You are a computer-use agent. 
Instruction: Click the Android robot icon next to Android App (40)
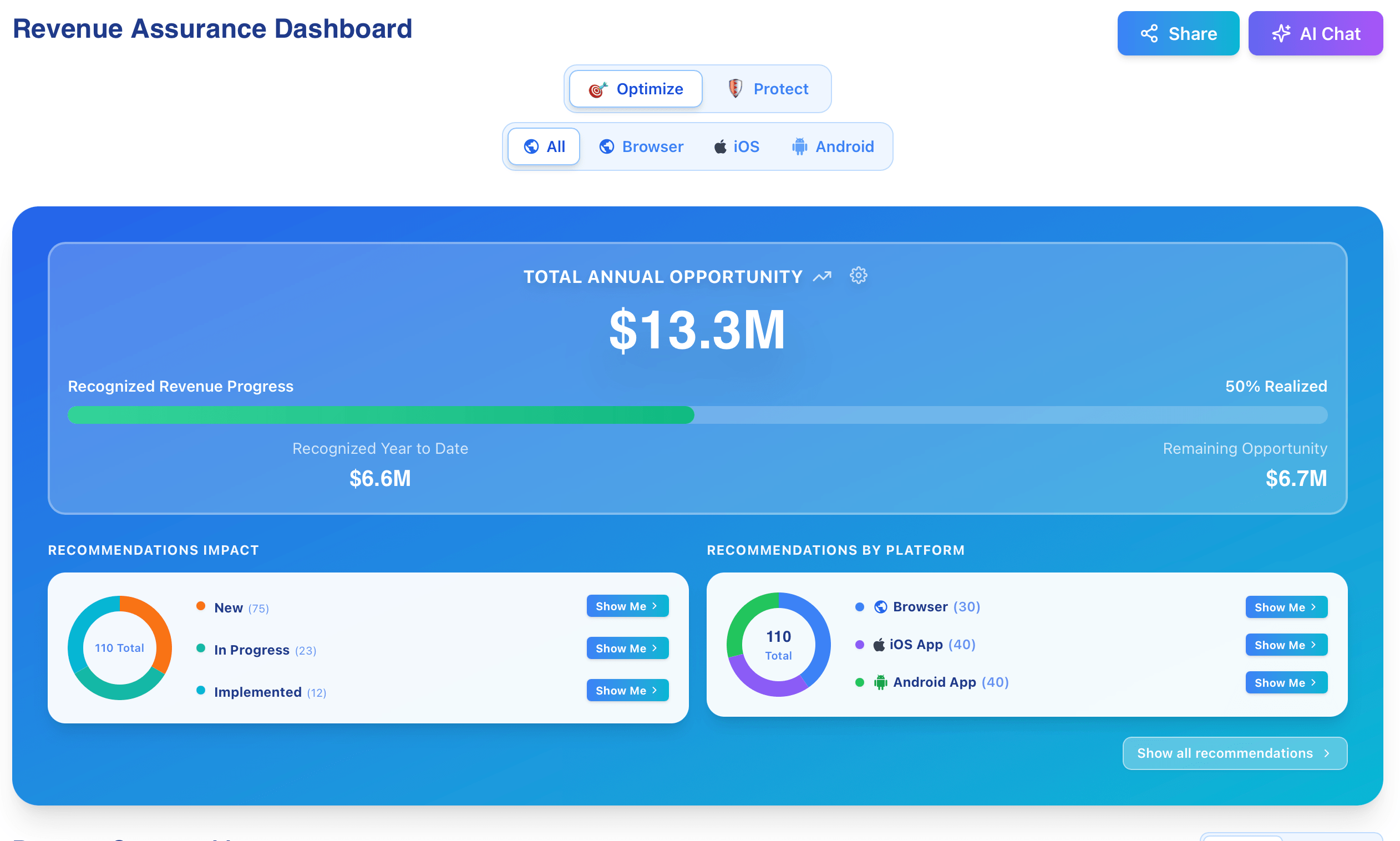coord(880,682)
